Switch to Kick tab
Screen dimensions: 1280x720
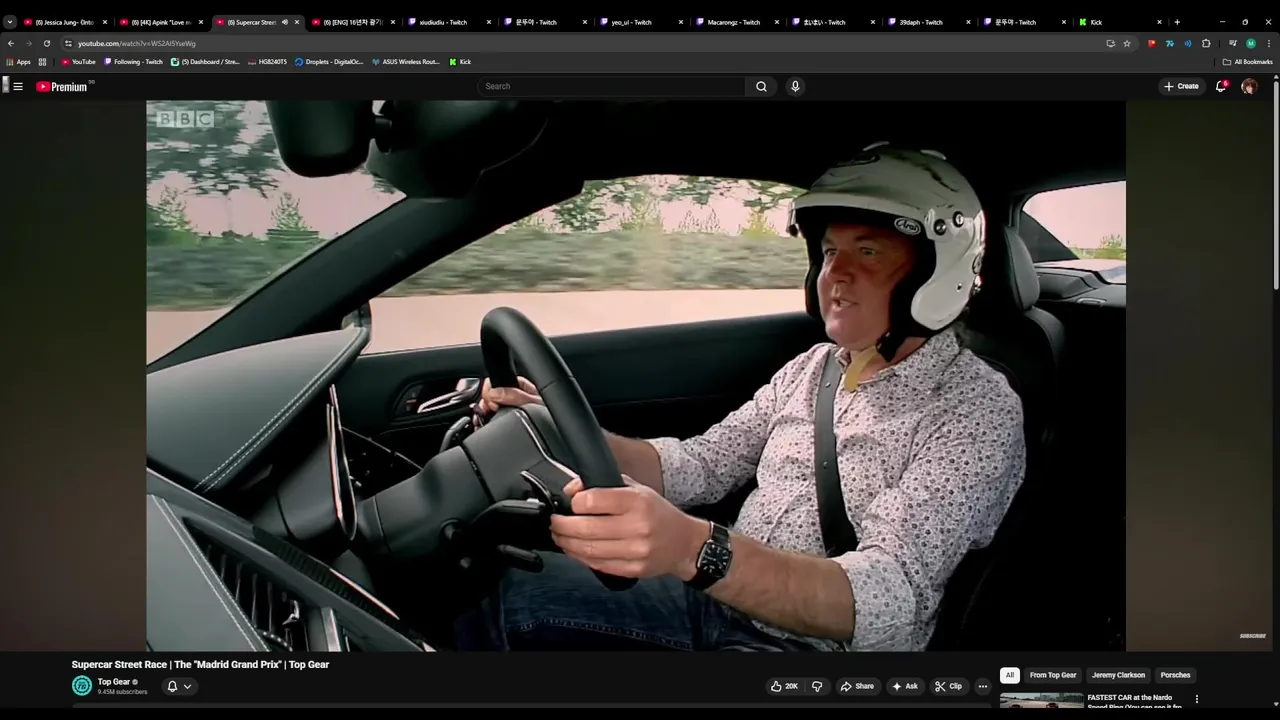(x=1118, y=22)
